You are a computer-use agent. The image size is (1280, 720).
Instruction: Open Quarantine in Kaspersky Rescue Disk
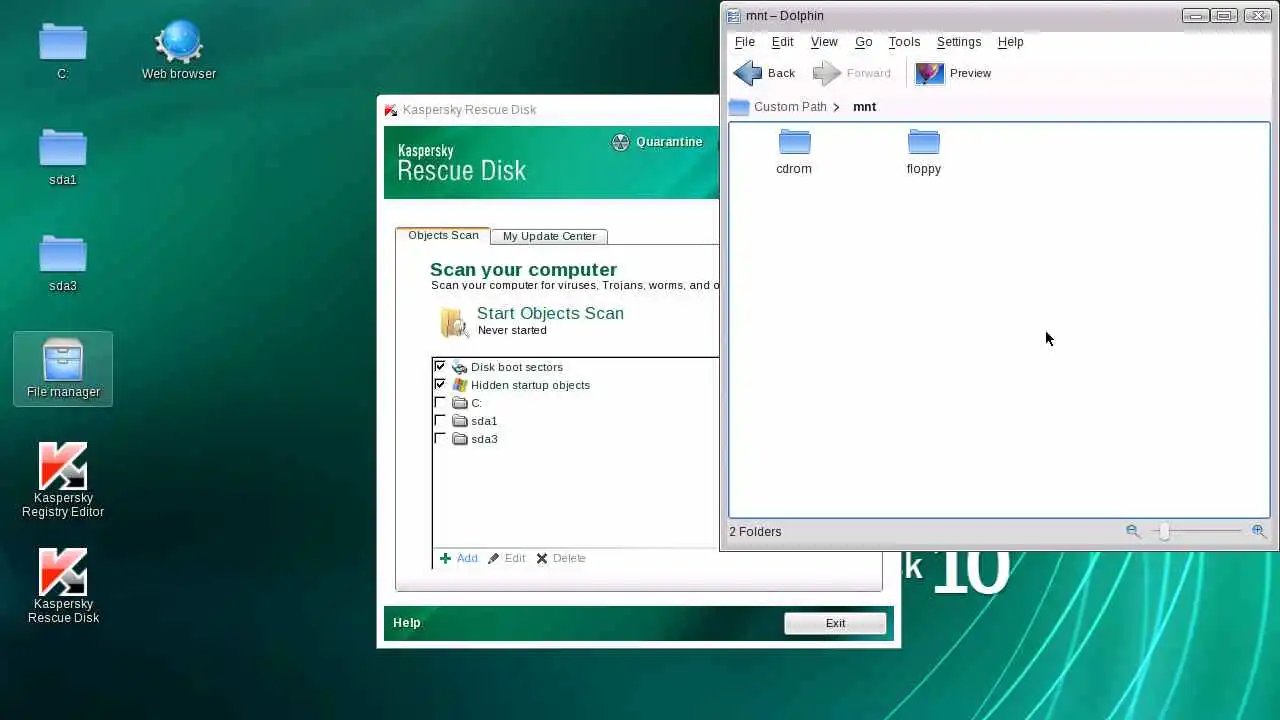click(657, 142)
